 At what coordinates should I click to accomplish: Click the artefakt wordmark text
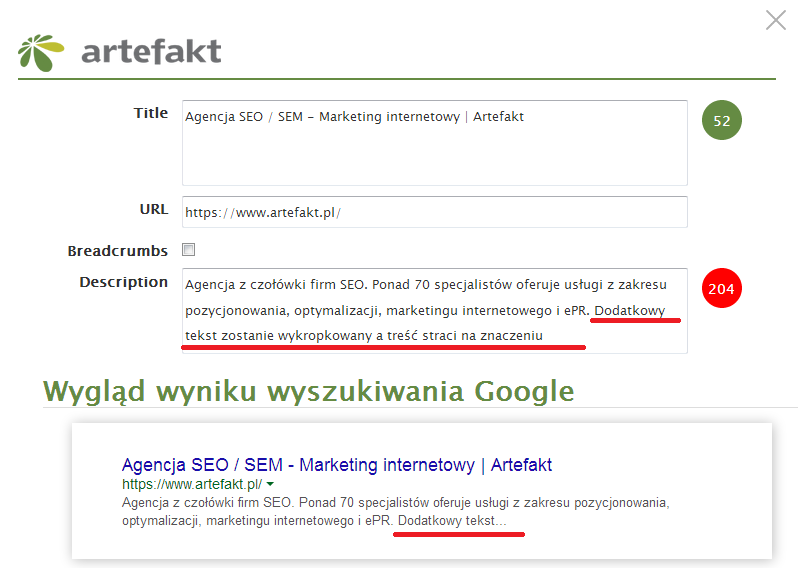(151, 51)
